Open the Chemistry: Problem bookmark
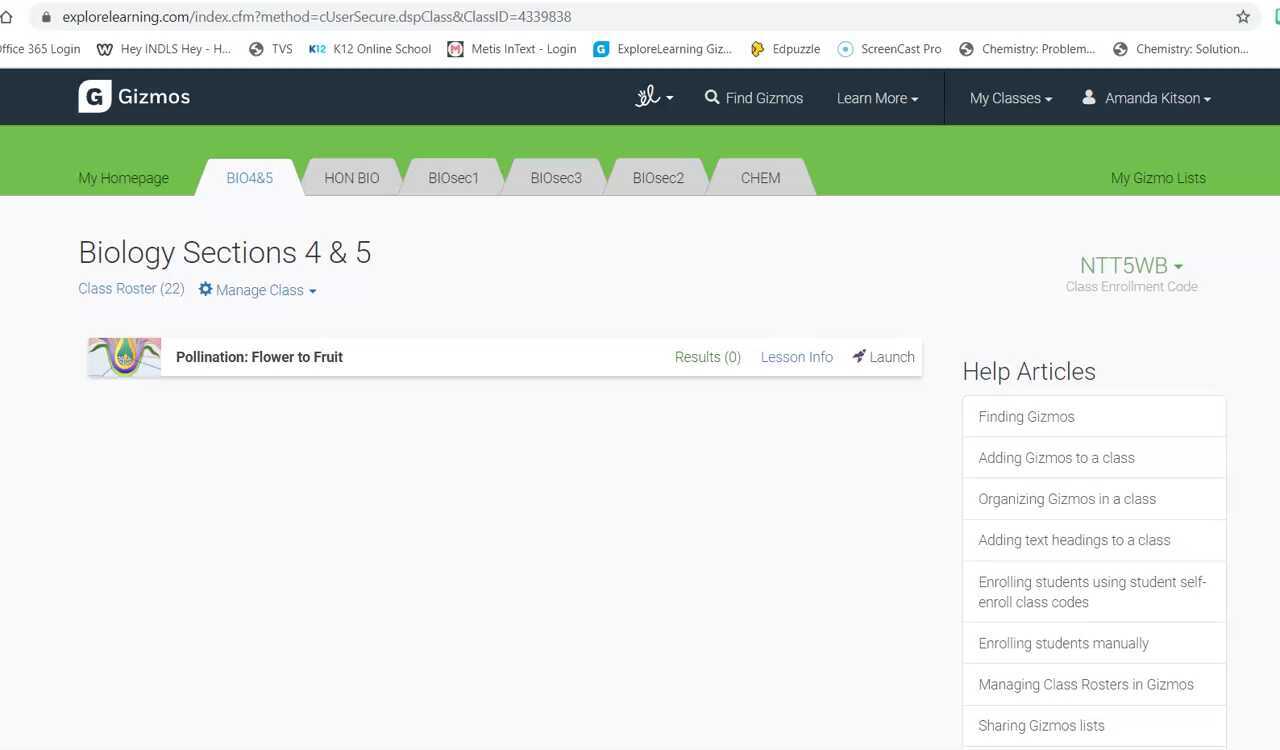Image resolution: width=1280 pixels, height=750 pixels. tap(1027, 49)
